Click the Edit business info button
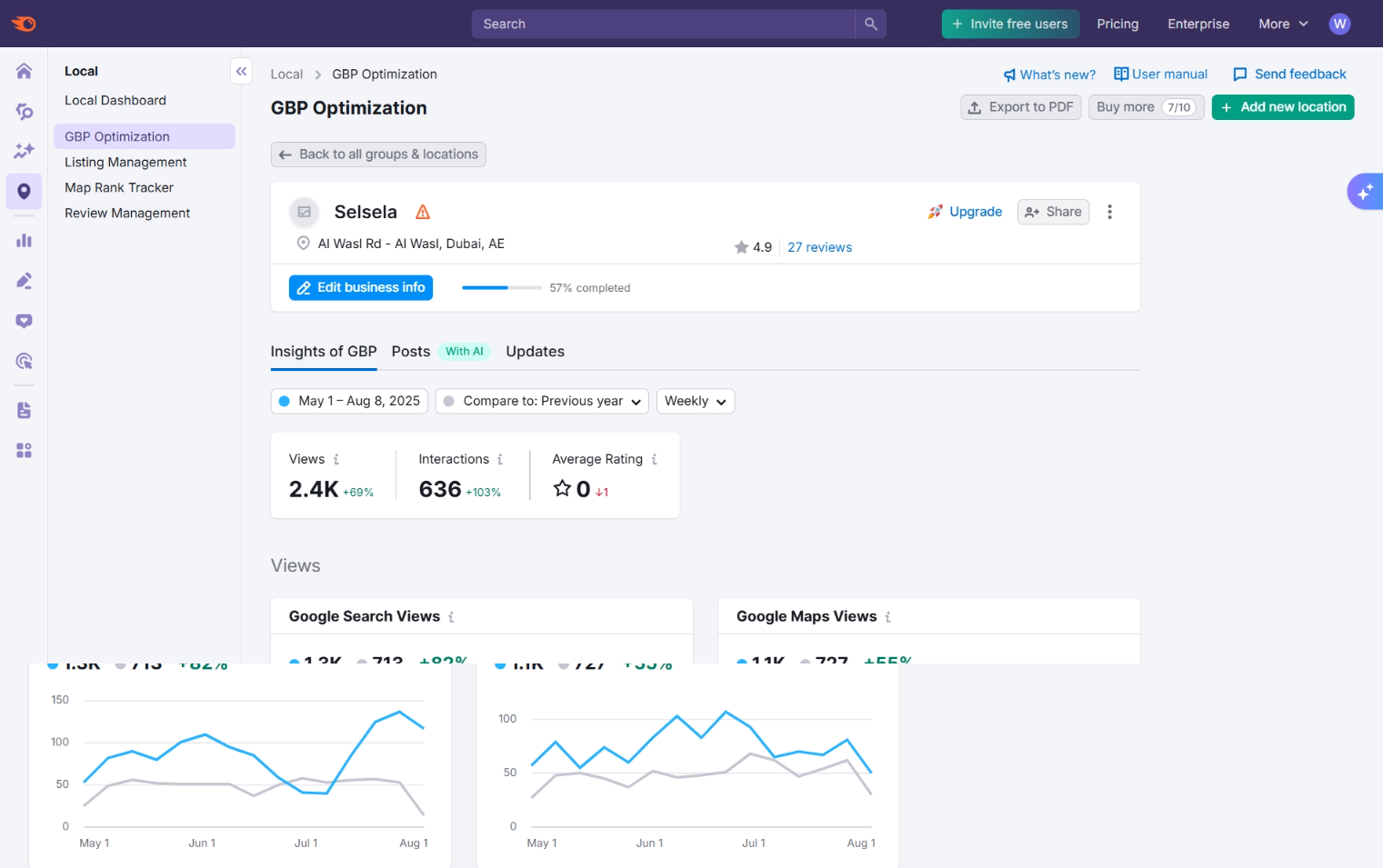This screenshot has height=868, width=1383. point(361,287)
